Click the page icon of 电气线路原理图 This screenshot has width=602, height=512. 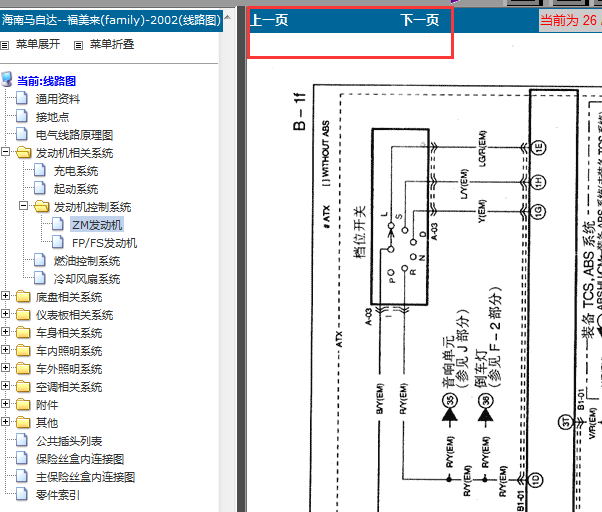22,134
